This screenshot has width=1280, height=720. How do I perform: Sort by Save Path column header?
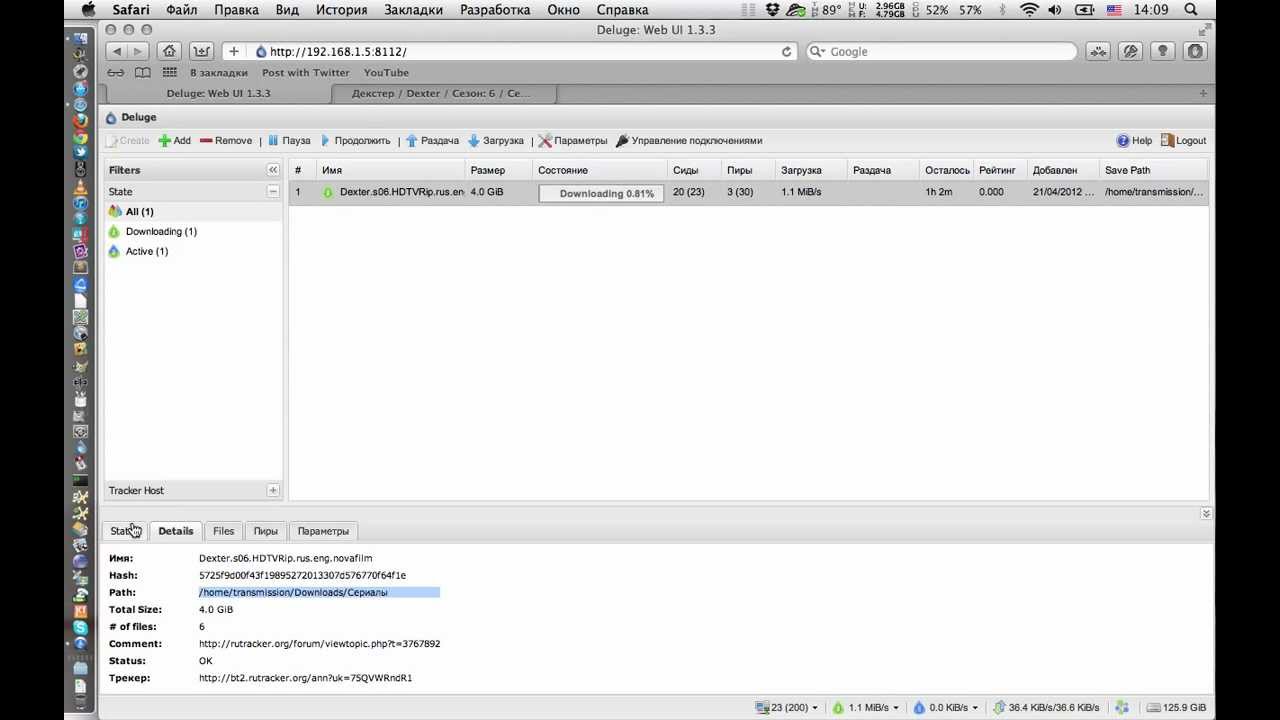pos(1154,170)
